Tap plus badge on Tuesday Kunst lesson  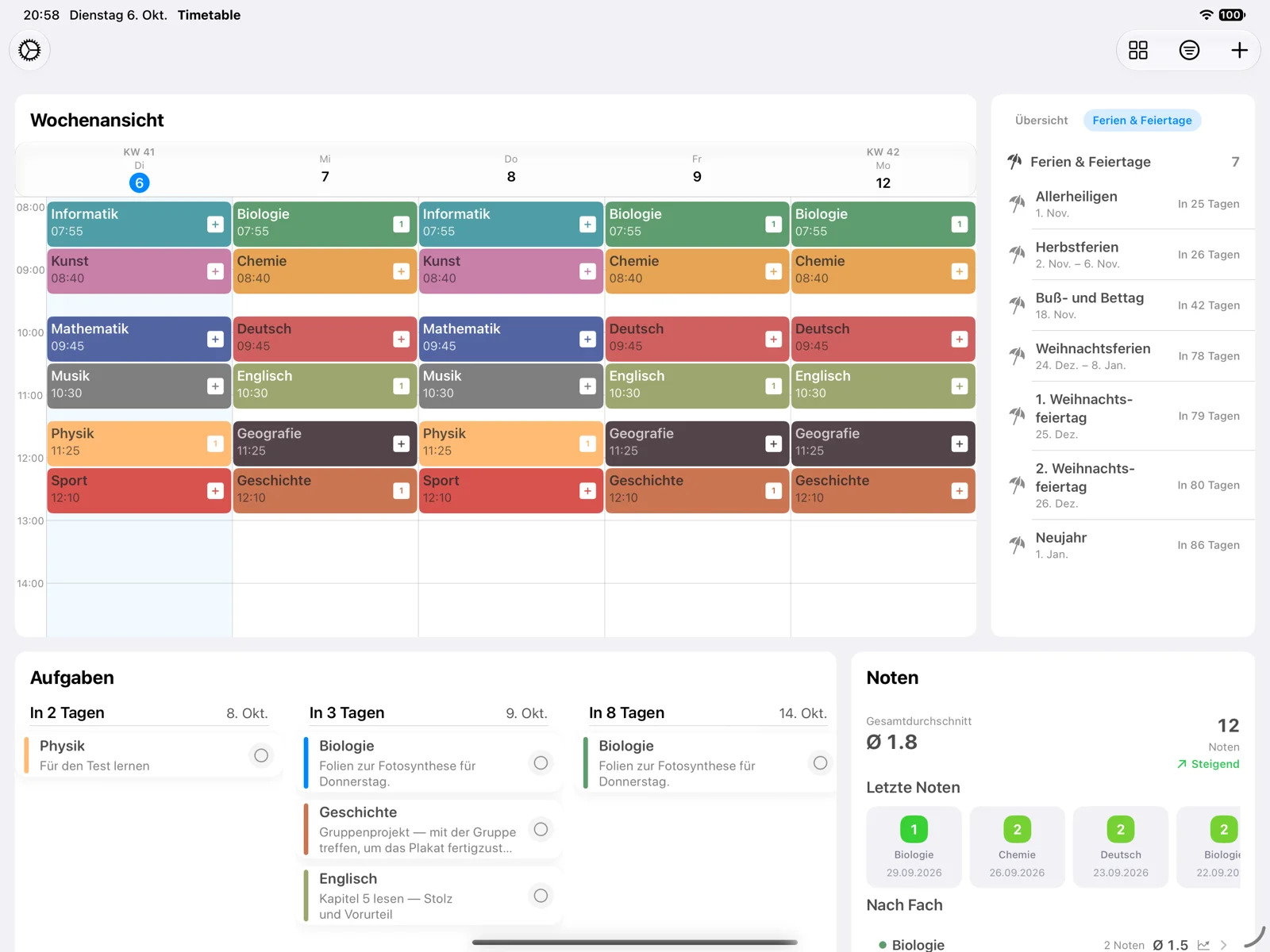215,271
